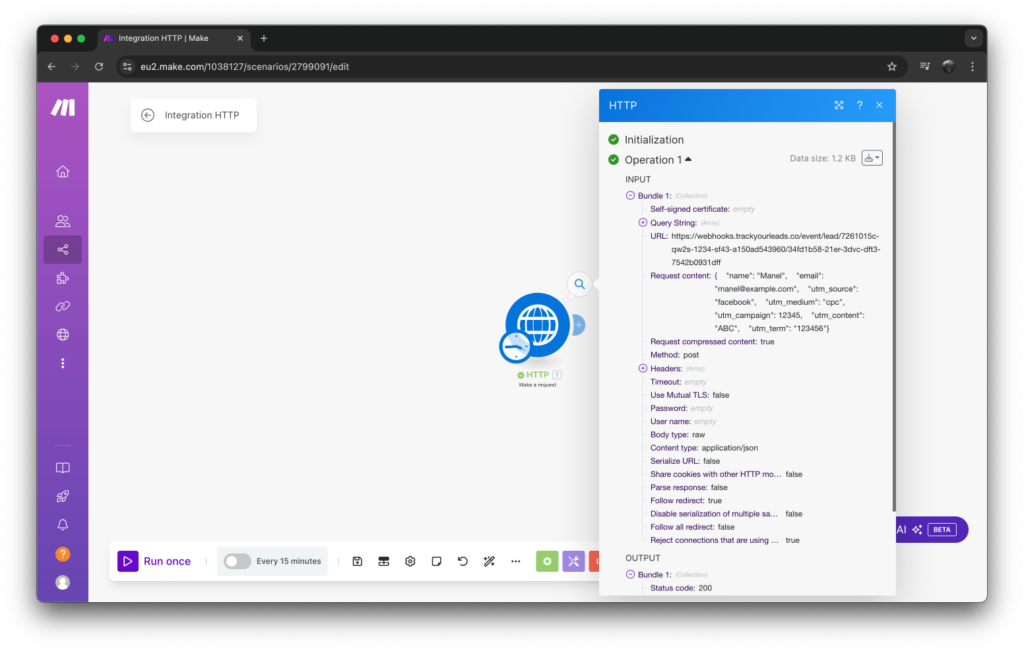Screen dimensions: 1024x651
Task: Click the Make logo in sidebar
Action: pyautogui.click(x=63, y=108)
